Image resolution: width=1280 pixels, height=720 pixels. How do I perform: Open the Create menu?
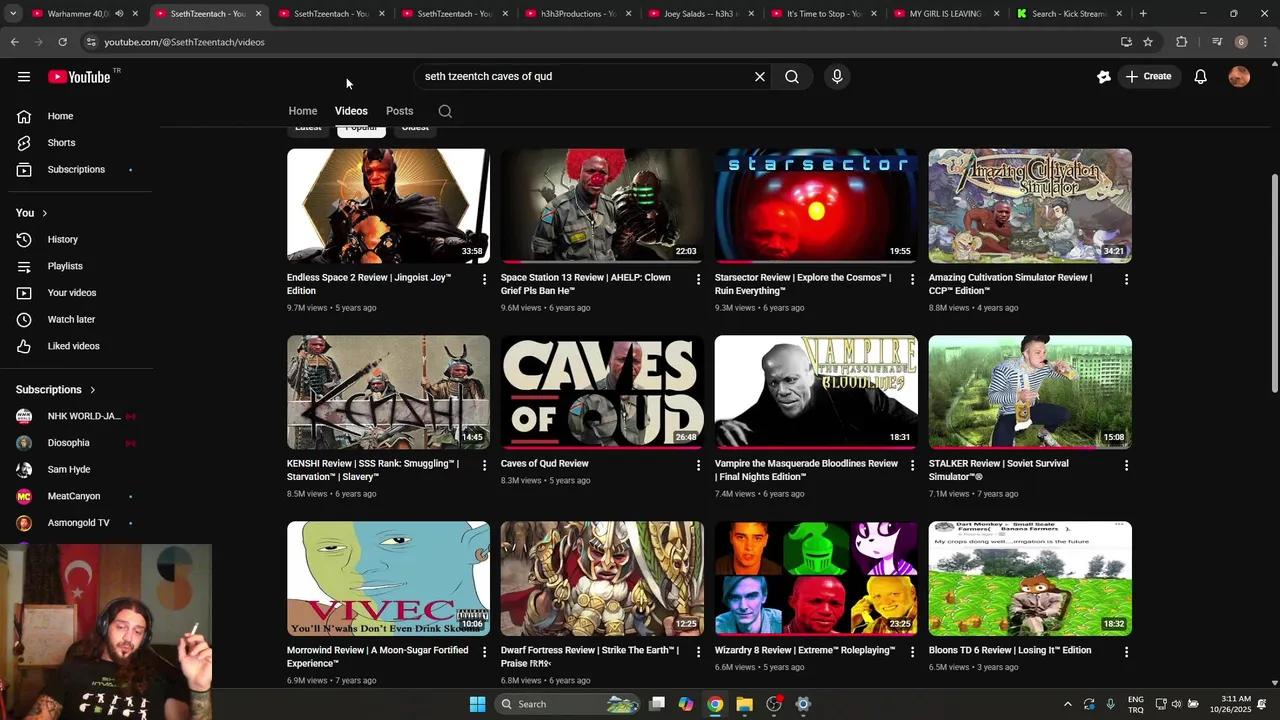[x=1148, y=76]
